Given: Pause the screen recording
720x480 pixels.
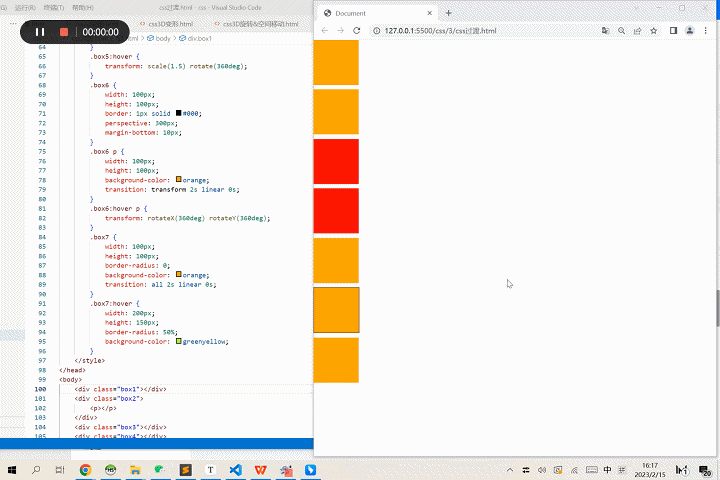Looking at the screenshot, I should tap(40, 32).
